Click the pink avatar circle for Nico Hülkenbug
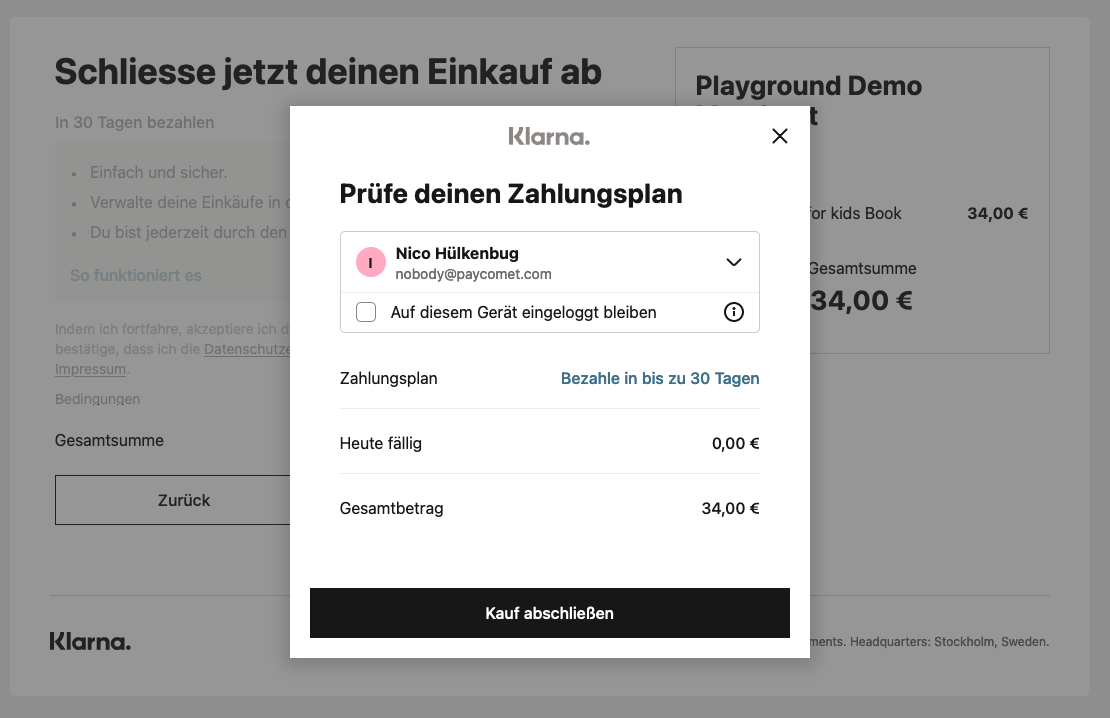 click(x=370, y=263)
